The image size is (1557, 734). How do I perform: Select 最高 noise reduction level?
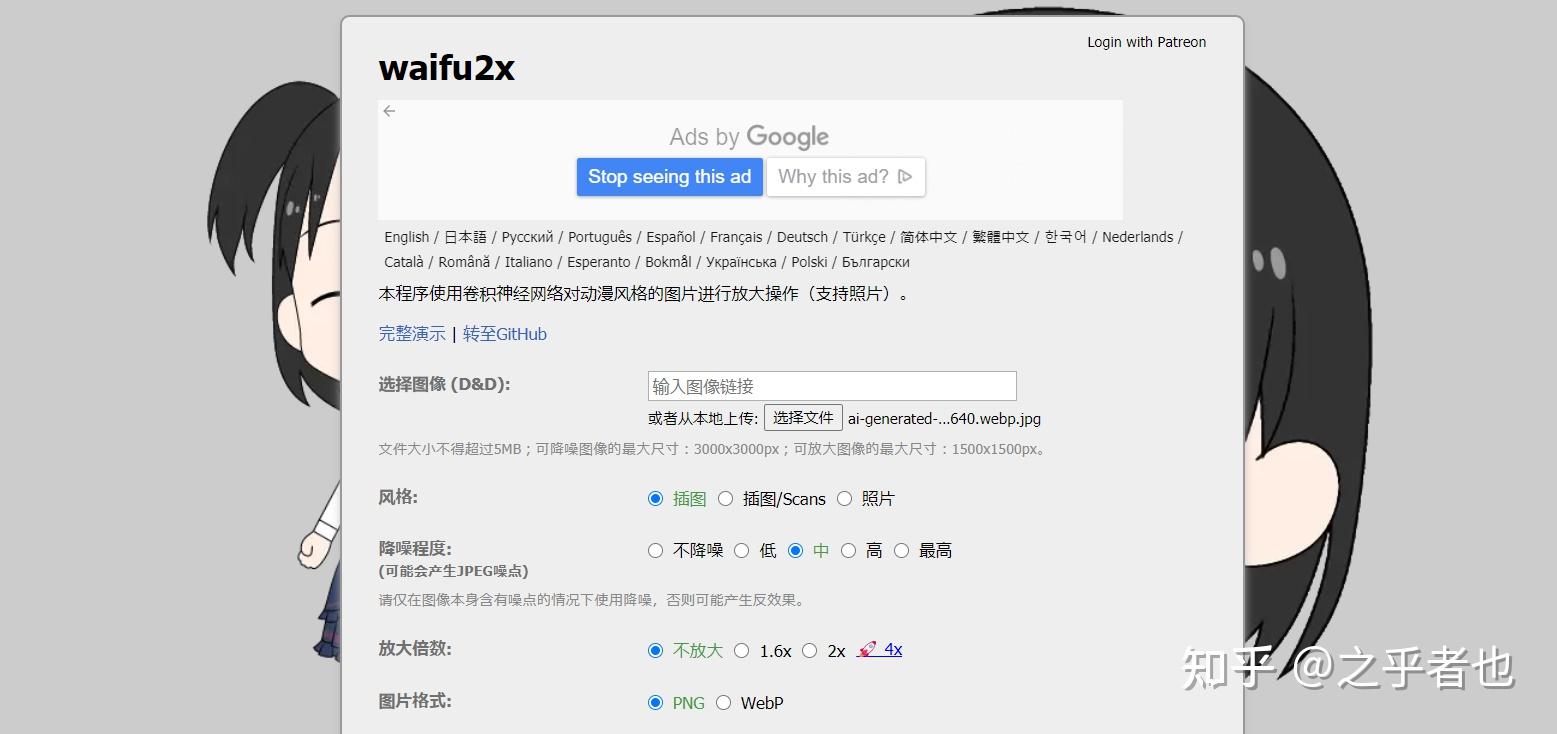coord(902,550)
